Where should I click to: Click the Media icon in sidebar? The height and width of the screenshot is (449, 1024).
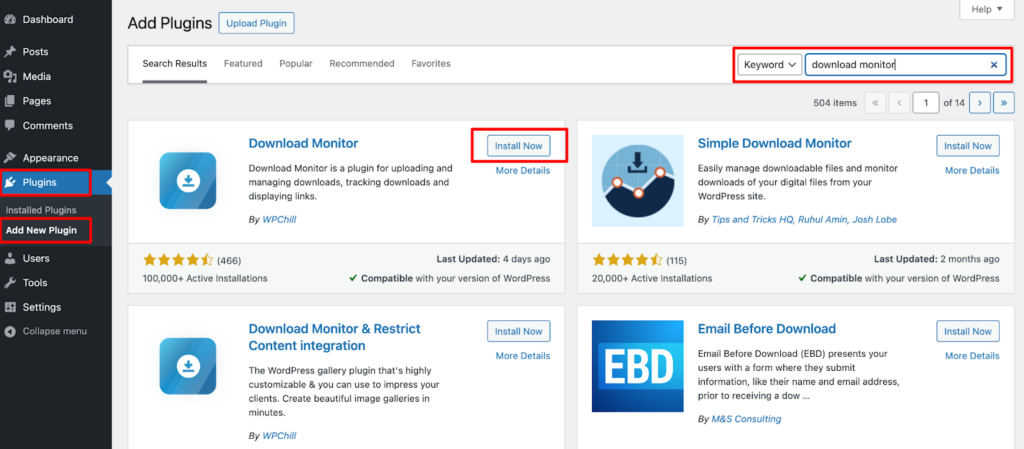point(10,76)
